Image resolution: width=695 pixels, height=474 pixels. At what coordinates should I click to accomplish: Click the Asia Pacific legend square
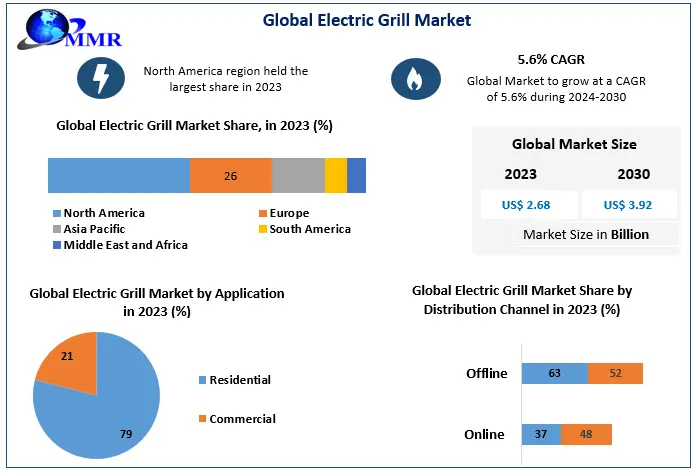[56, 229]
